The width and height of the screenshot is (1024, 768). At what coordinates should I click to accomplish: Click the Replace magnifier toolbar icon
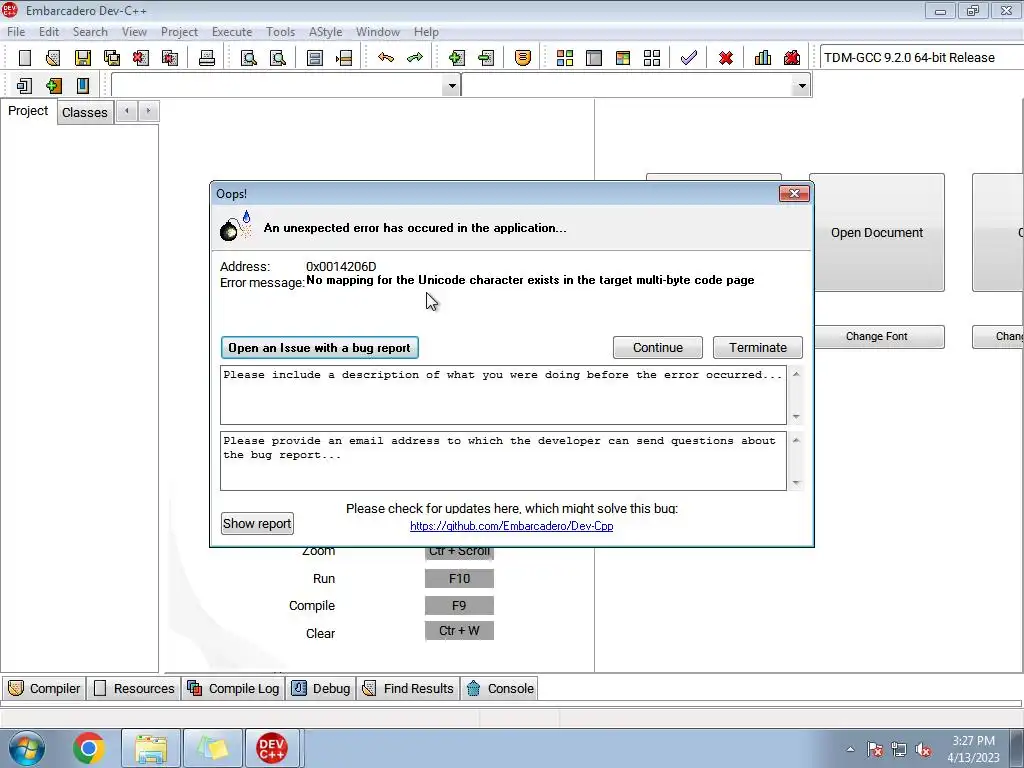[278, 57]
